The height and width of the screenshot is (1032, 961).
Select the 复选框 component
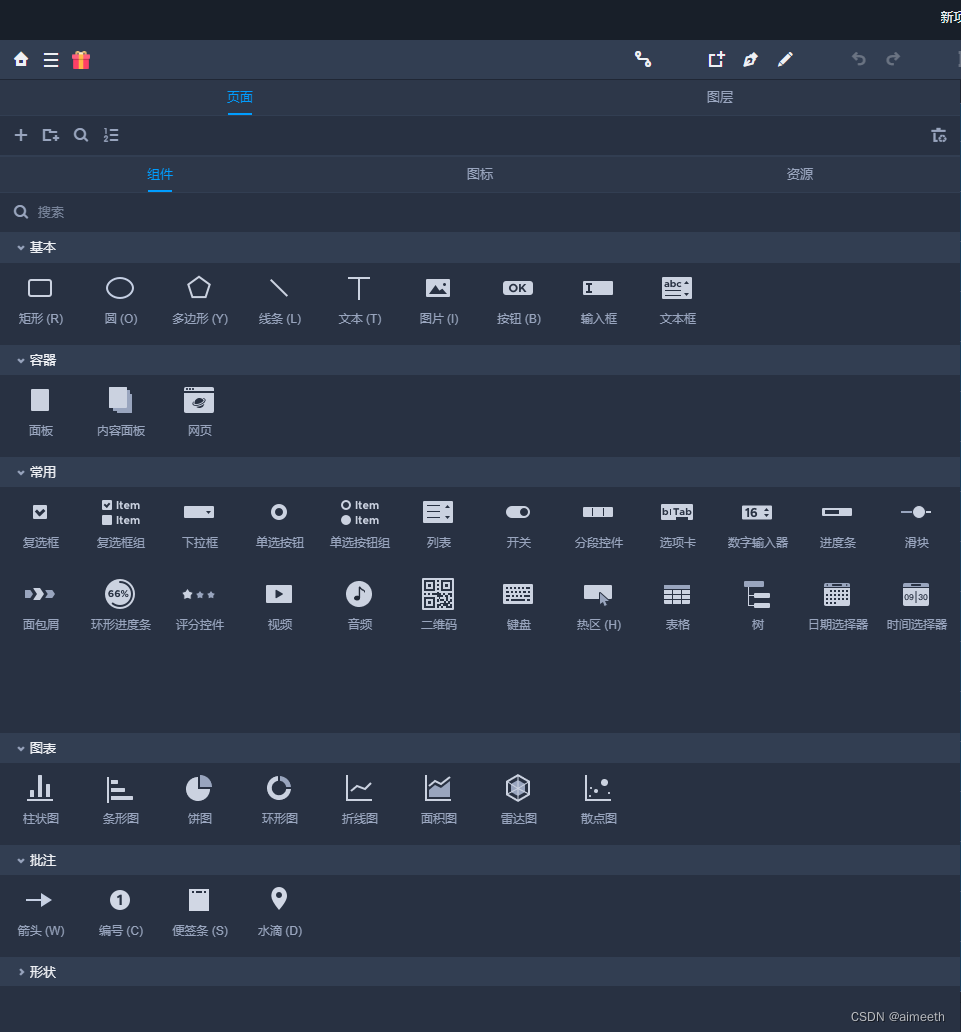(40, 525)
